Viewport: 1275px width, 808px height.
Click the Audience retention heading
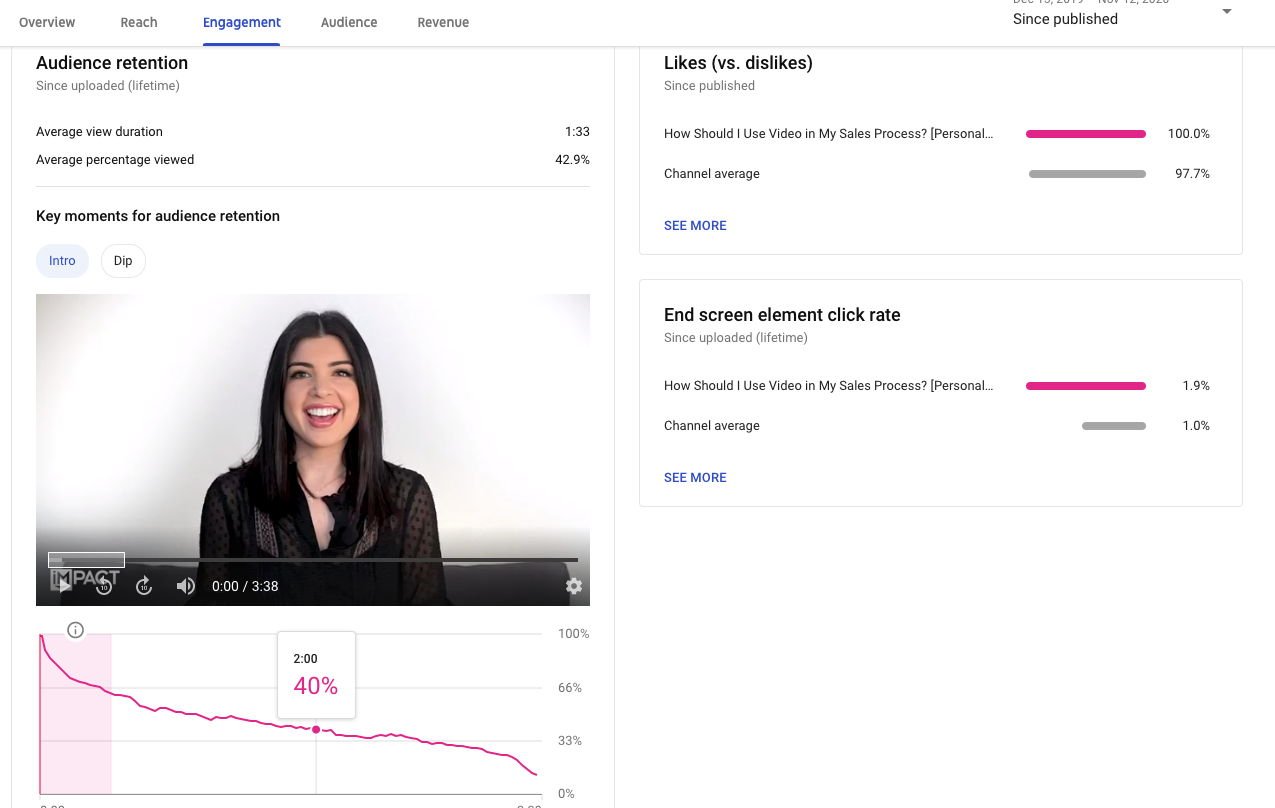click(112, 63)
